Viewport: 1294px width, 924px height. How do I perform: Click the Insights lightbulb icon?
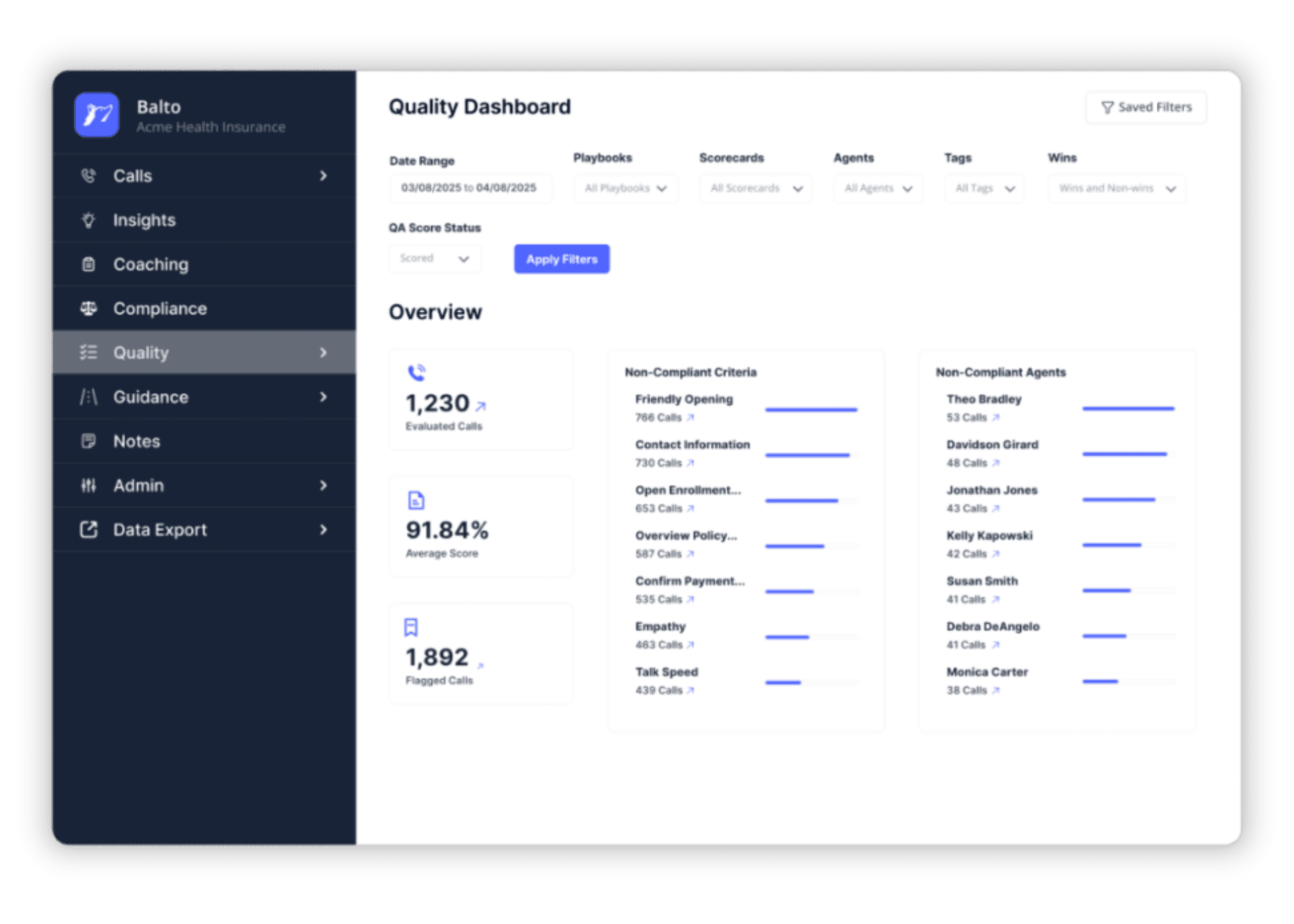coord(88,220)
